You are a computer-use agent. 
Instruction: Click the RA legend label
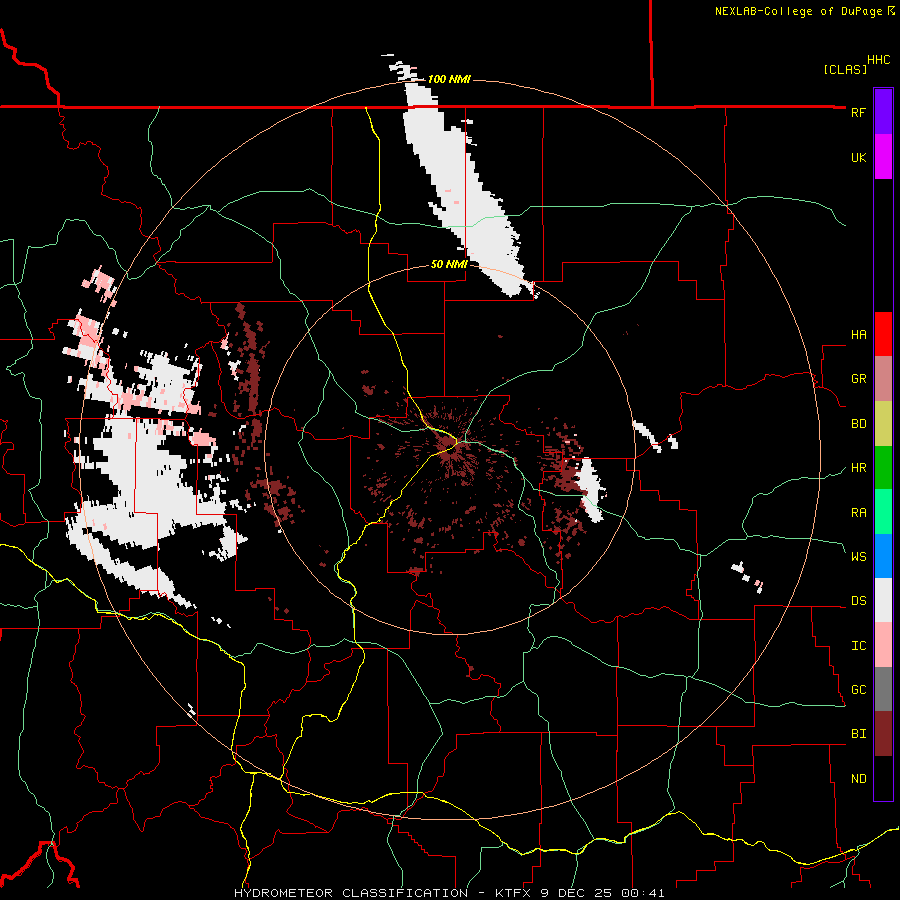[858, 513]
